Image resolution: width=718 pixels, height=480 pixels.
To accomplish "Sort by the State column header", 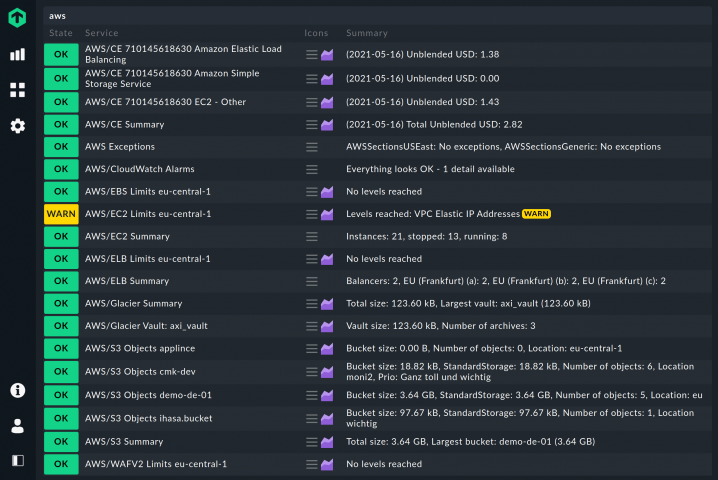I will tap(61, 33).
